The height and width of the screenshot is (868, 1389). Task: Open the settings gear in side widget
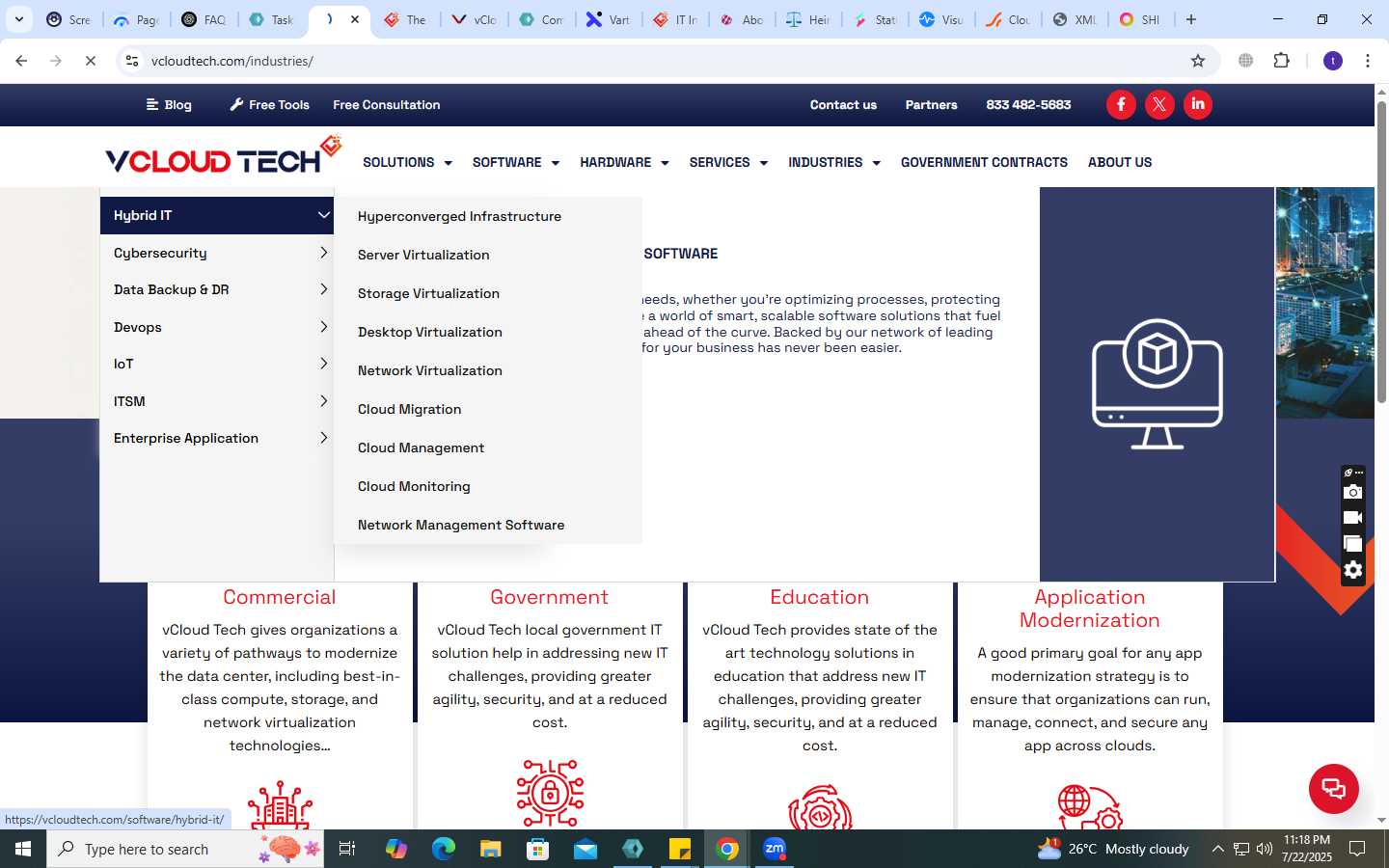click(x=1353, y=570)
